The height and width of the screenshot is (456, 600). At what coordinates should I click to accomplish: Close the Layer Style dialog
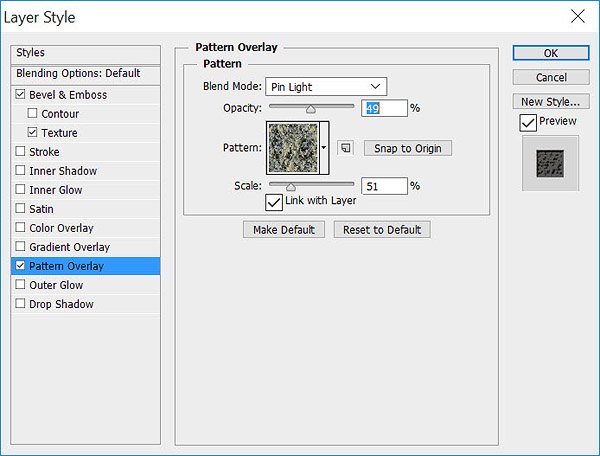pyautogui.click(x=577, y=16)
